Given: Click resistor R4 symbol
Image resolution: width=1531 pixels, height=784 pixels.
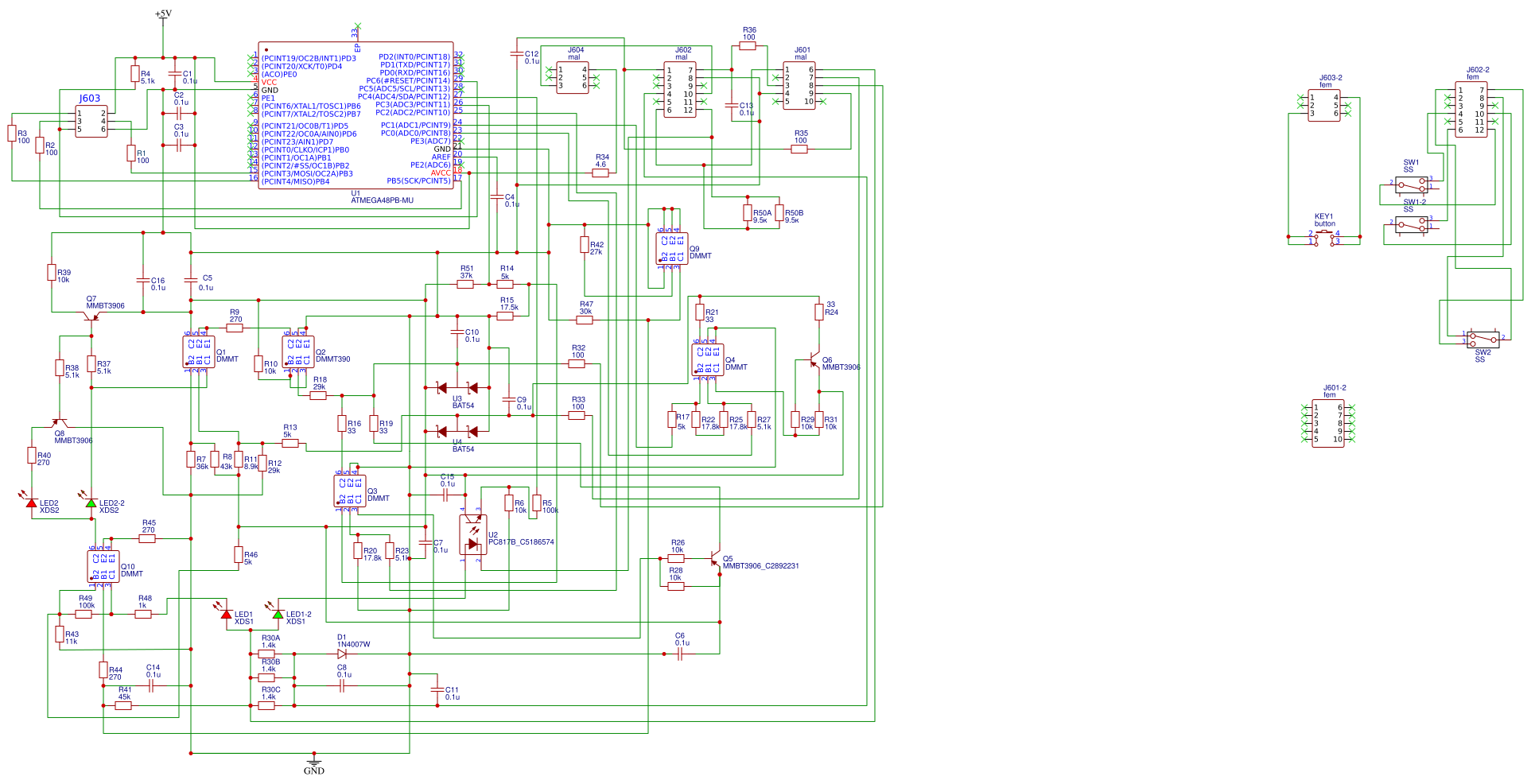Looking at the screenshot, I should point(135,74).
